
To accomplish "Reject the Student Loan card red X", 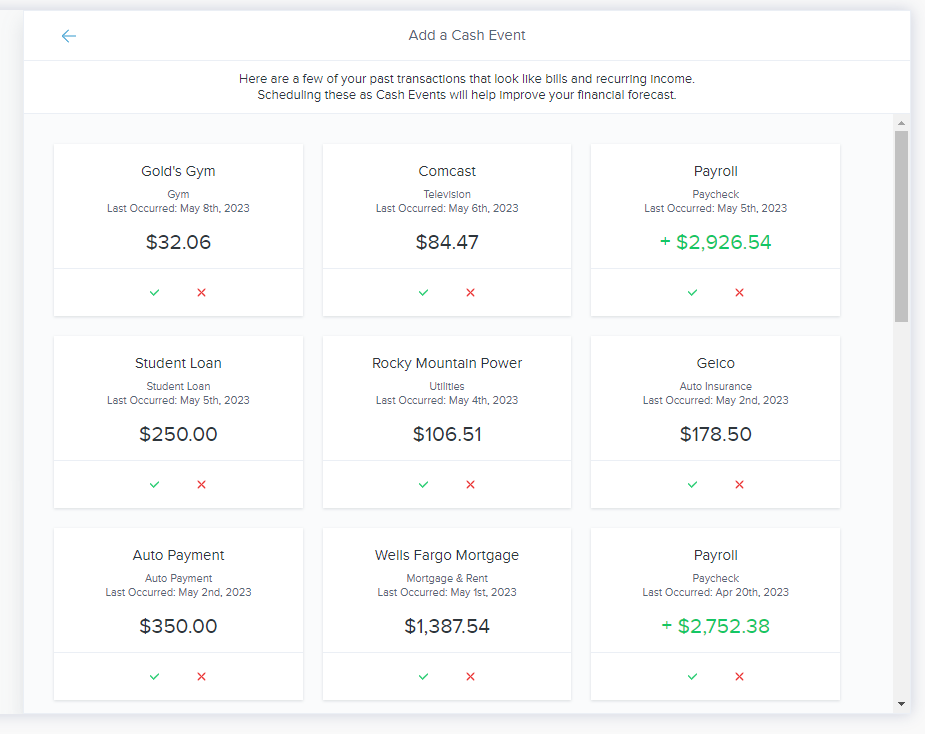I will [x=201, y=484].
